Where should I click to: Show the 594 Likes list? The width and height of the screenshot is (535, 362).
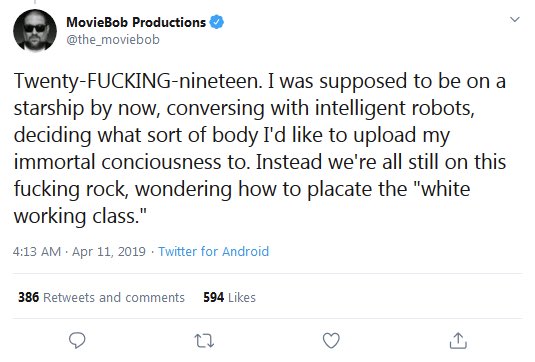(229, 297)
